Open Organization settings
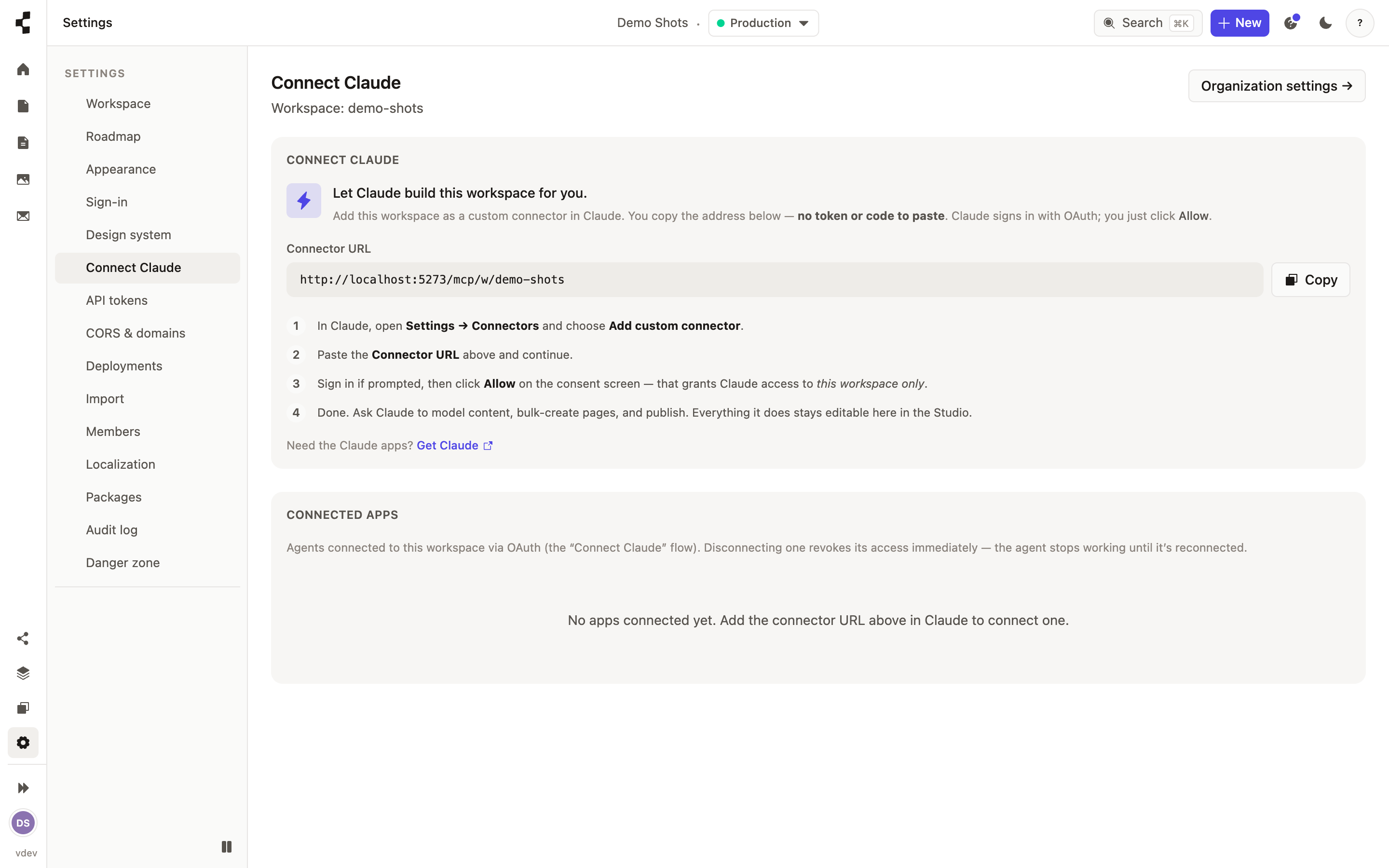 [1277, 86]
